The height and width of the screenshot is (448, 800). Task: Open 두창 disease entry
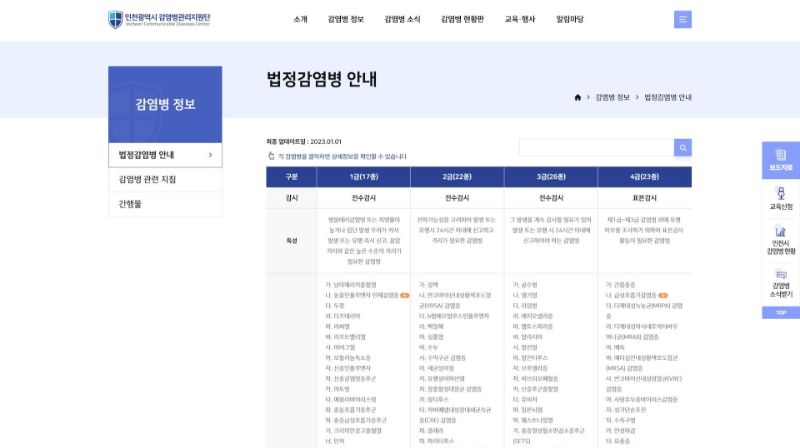pyautogui.click(x=335, y=306)
